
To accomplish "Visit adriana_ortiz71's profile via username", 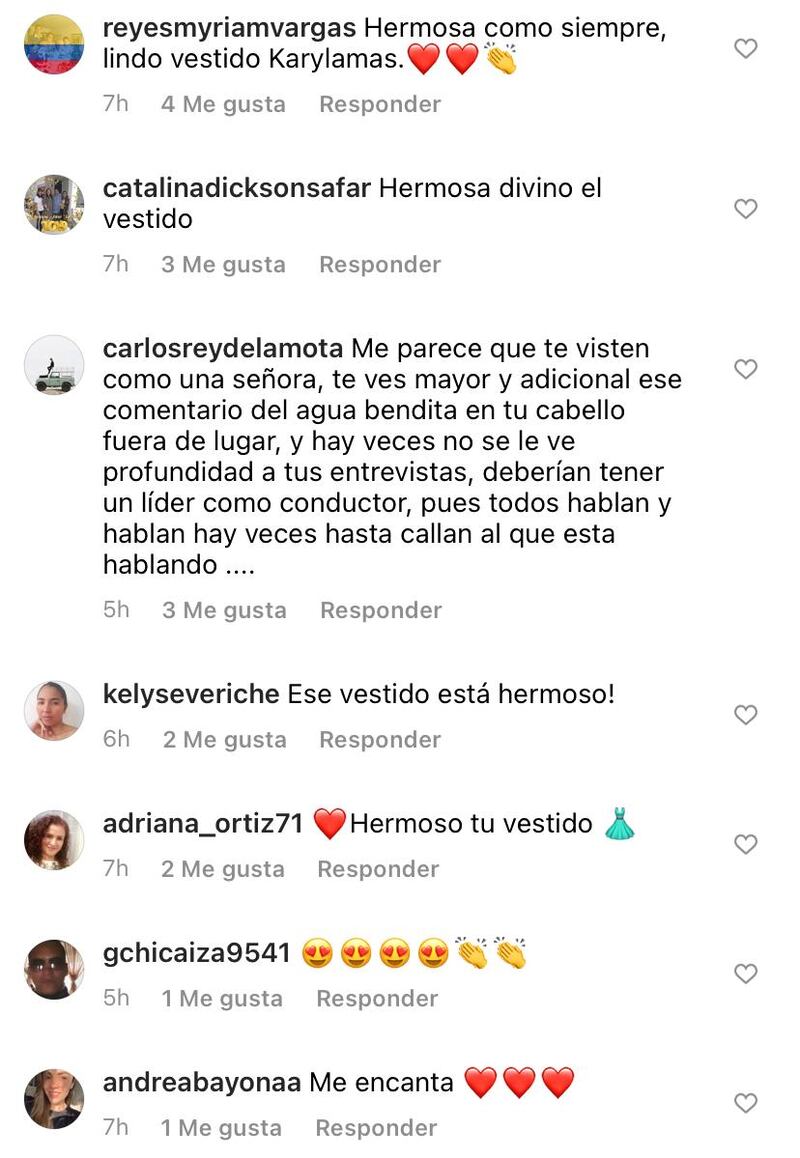I will pos(203,823).
